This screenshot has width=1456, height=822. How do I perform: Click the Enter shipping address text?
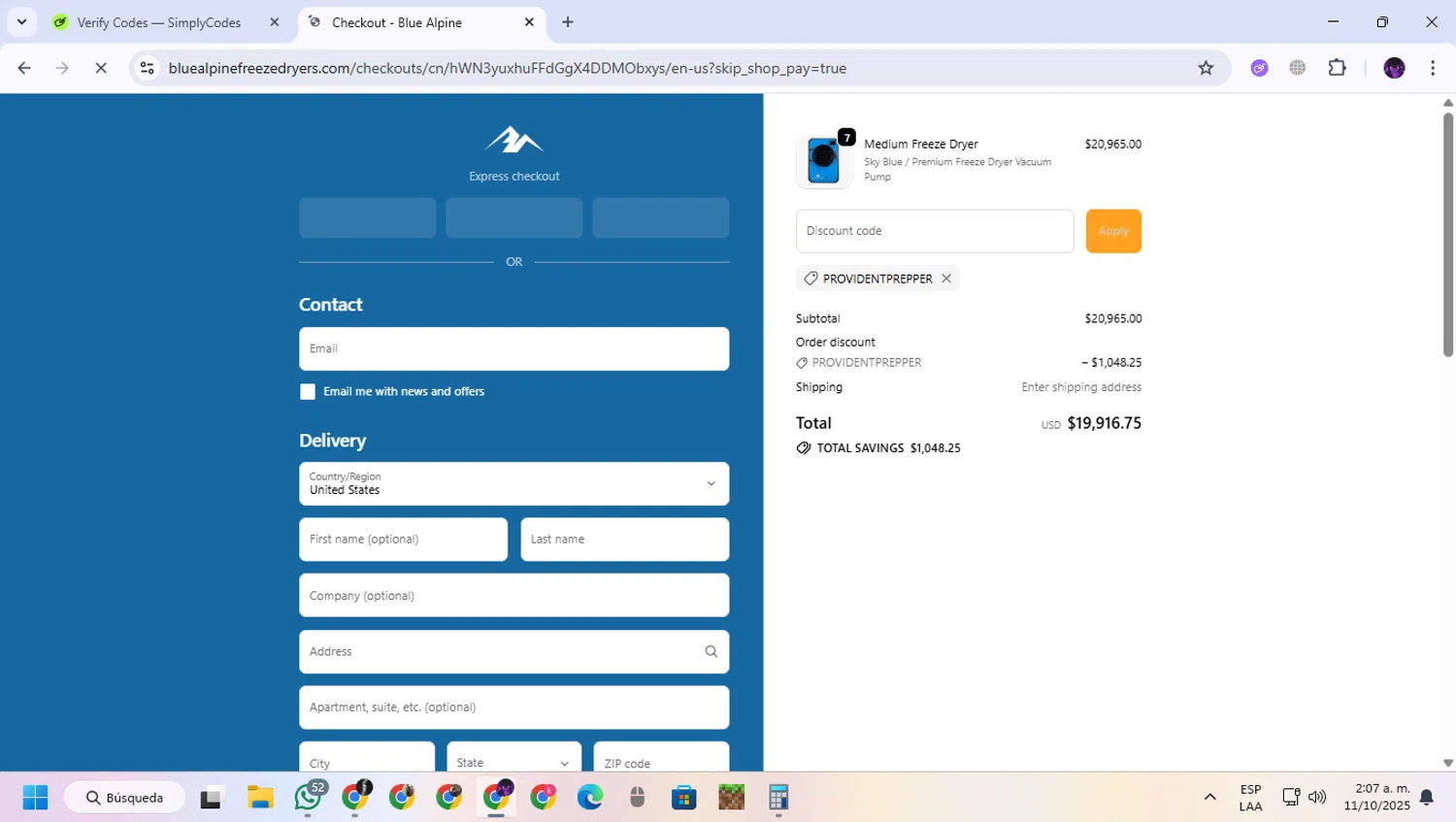(1081, 387)
